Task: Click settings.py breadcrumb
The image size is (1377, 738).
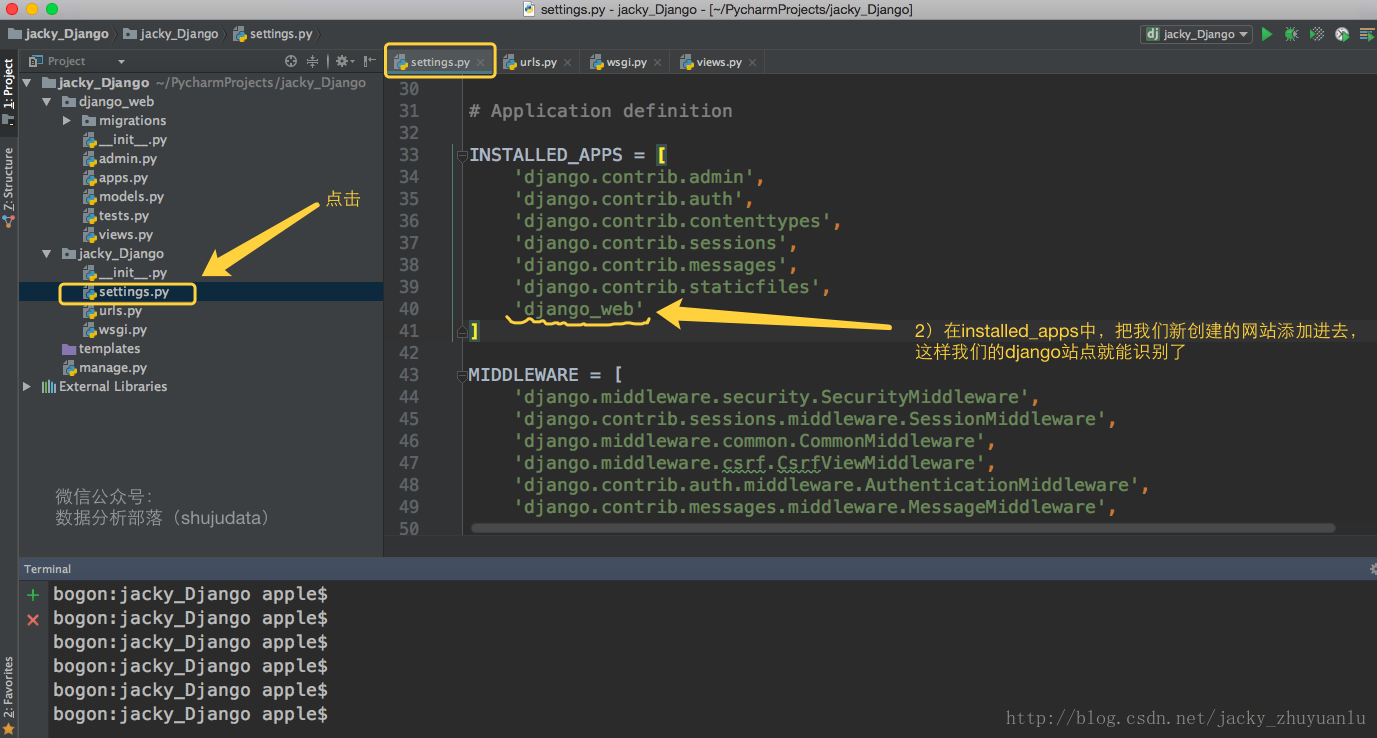Action: [273, 34]
